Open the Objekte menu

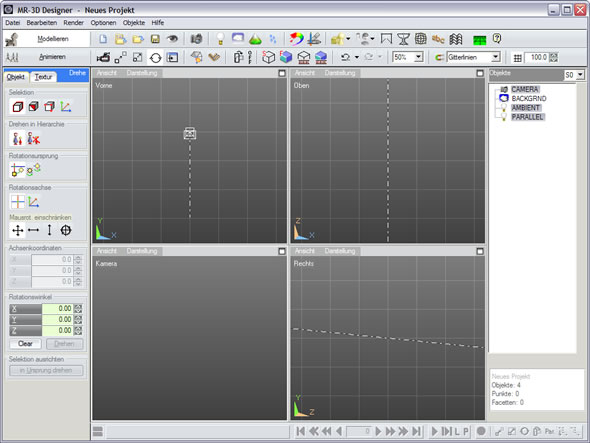coord(134,23)
